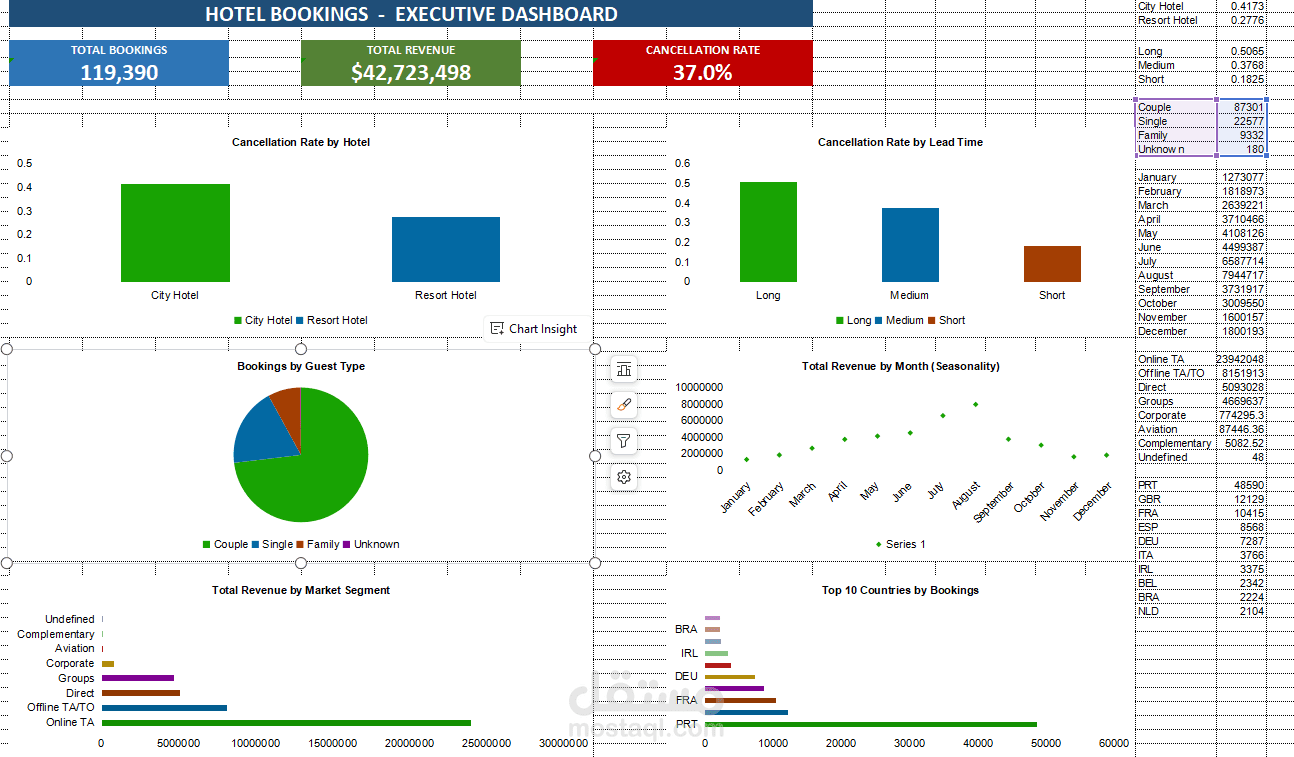Image resolution: width=1294 pixels, height=757 pixels.
Task: Select the 'Top 10 Countries by Bookings' title
Action: pos(900,590)
